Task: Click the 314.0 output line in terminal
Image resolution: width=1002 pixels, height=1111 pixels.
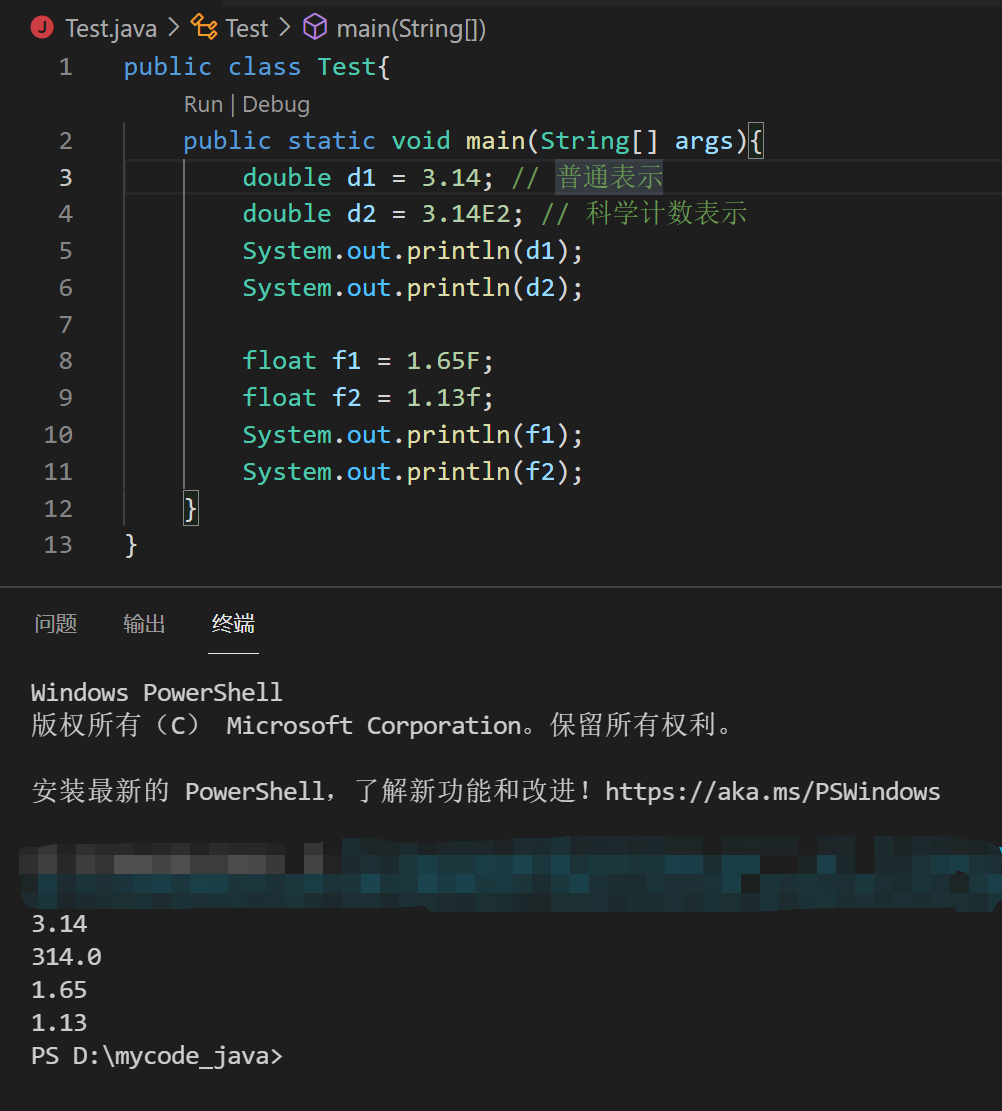Action: click(x=66, y=957)
